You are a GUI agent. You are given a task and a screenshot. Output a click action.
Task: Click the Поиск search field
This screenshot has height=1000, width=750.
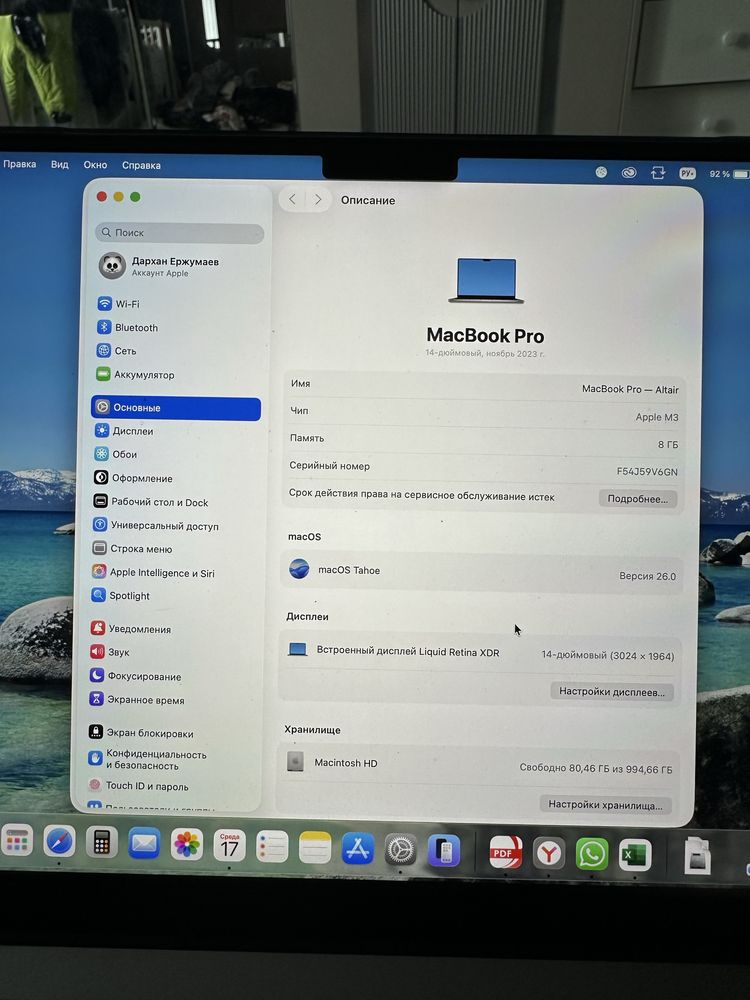point(179,233)
